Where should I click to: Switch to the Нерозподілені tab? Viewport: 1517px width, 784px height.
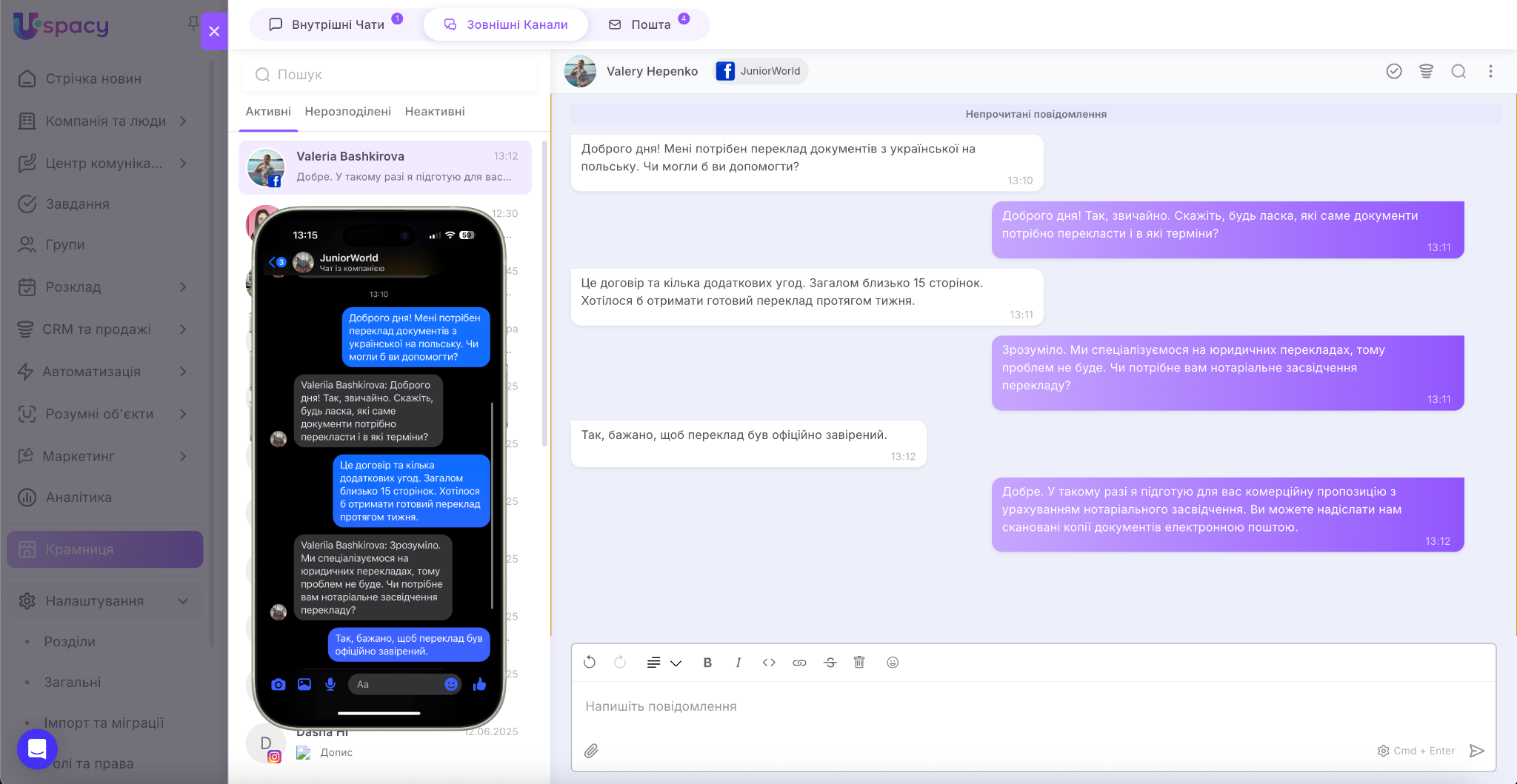347,112
